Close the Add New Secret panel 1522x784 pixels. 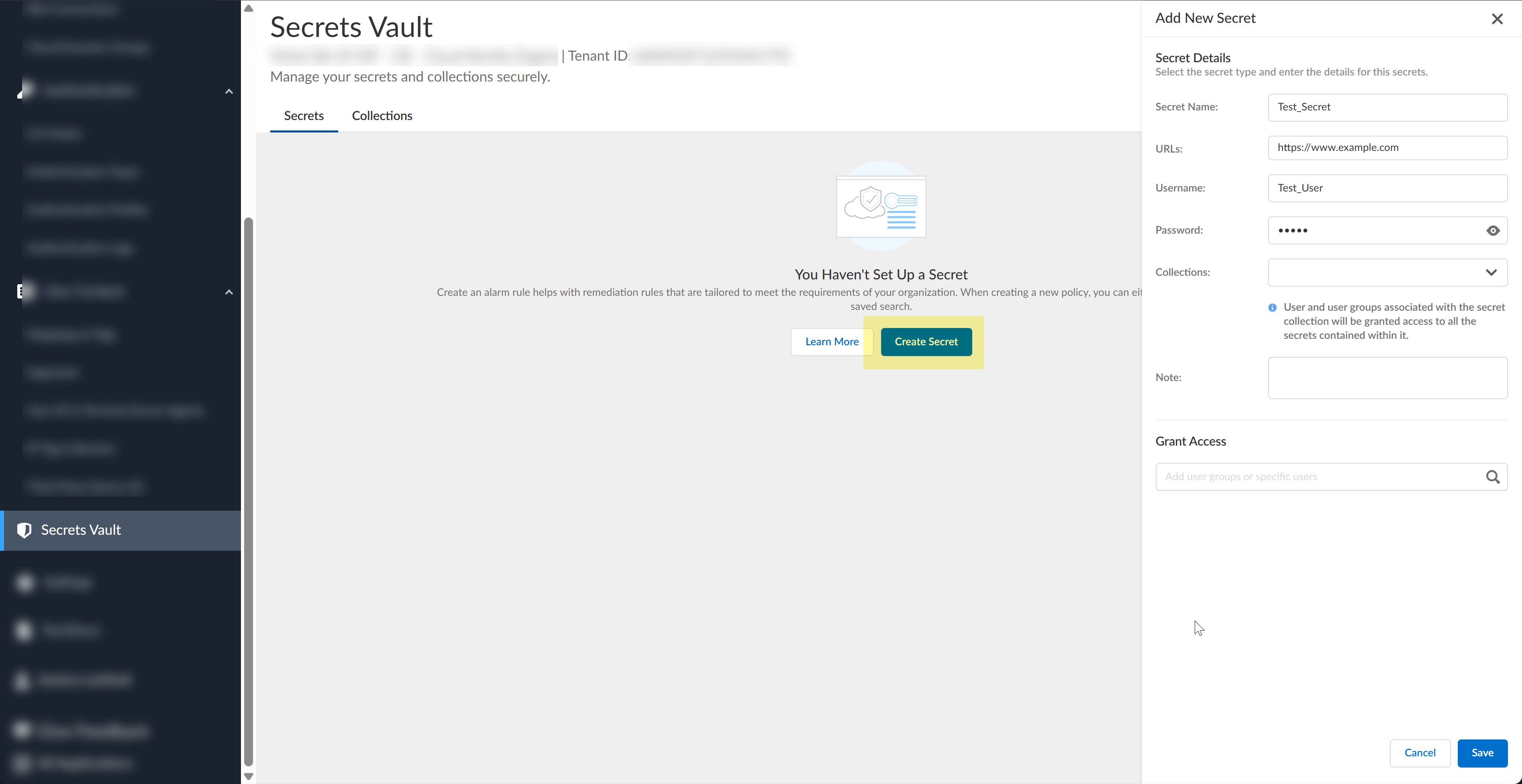pyautogui.click(x=1497, y=19)
